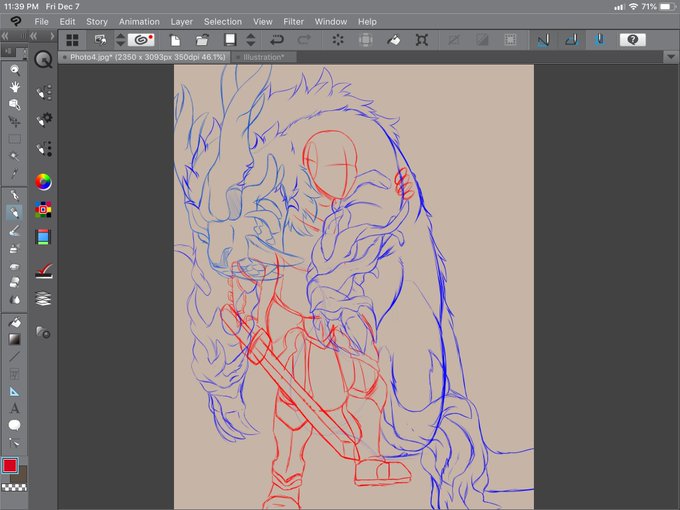Toggle Snap to Ruler
The height and width of the screenshot is (510, 680).
click(543, 40)
